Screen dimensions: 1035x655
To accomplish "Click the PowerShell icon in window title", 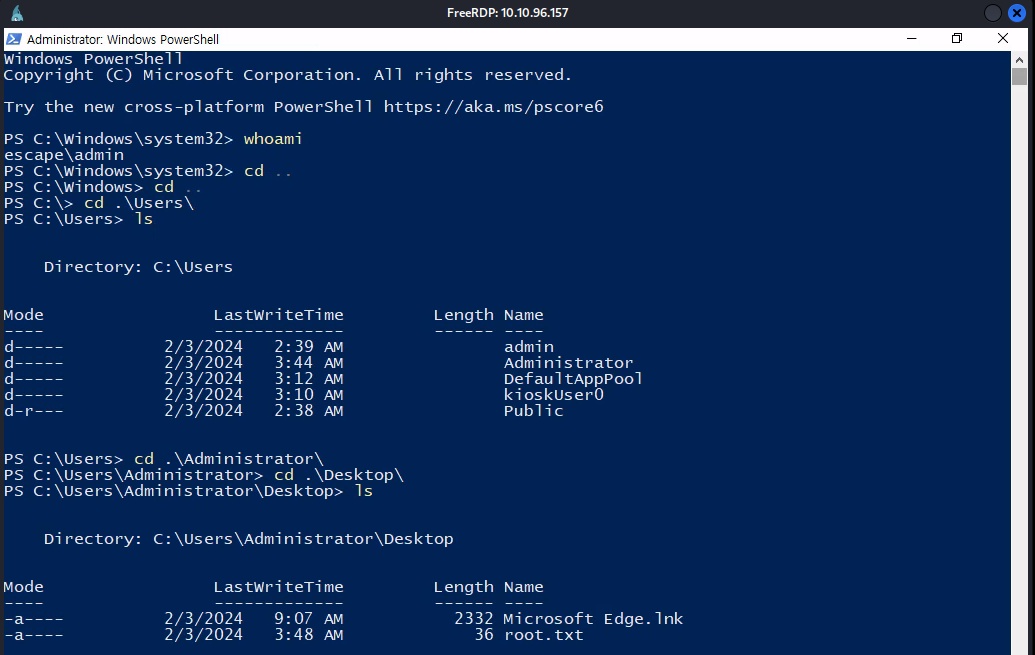I will coord(13,39).
